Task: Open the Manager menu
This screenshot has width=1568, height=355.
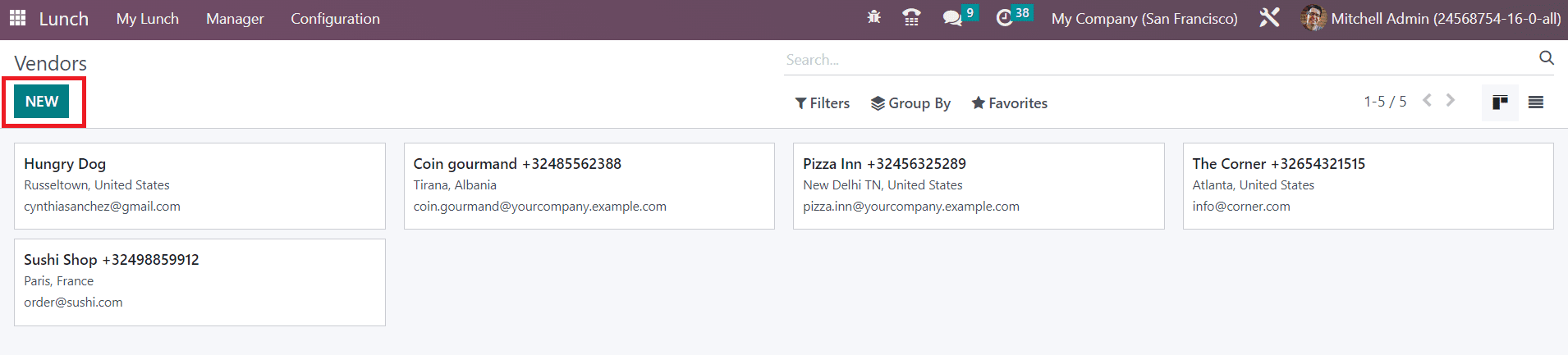Action: coord(235,19)
